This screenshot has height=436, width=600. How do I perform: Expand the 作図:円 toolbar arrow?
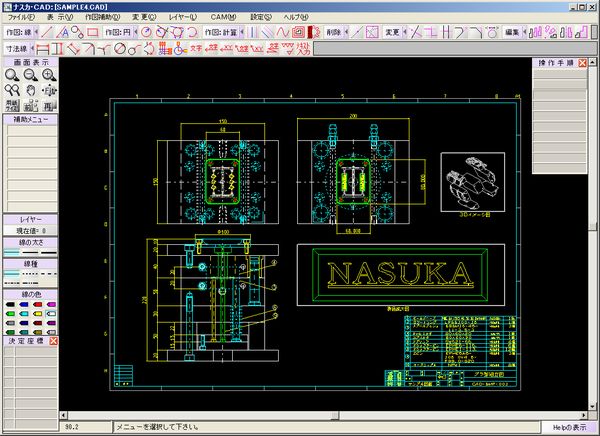[135, 32]
